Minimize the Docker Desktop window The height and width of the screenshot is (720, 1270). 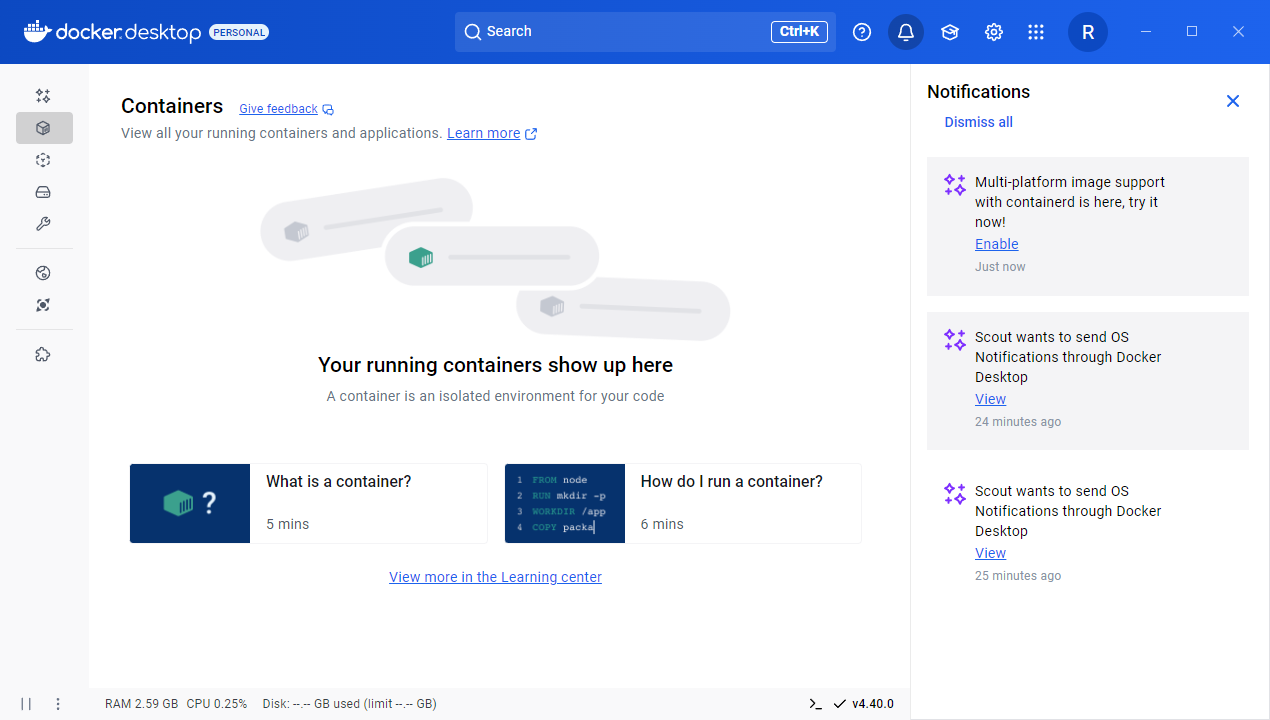[x=1146, y=32]
